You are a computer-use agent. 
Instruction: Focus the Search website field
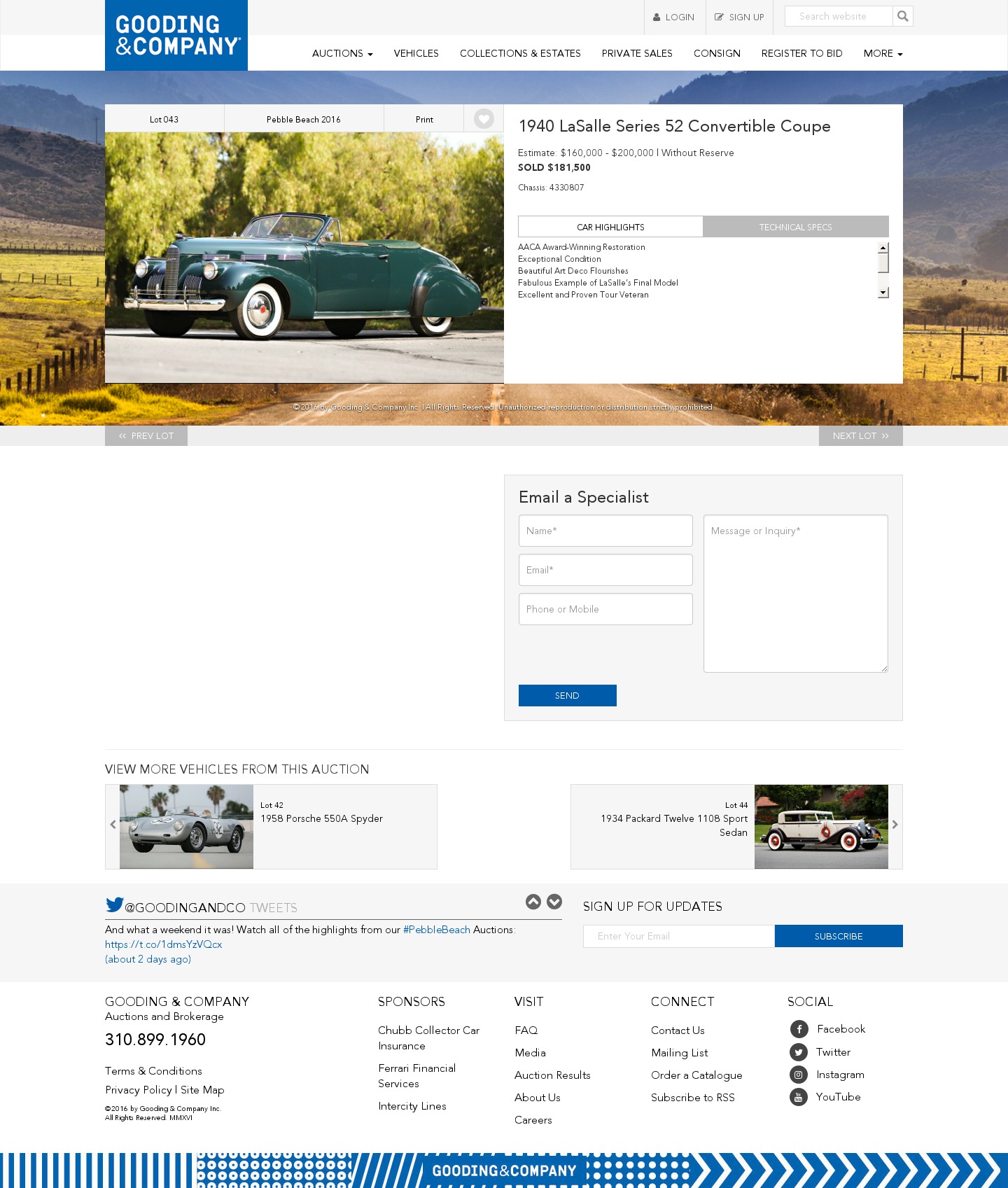tap(839, 16)
